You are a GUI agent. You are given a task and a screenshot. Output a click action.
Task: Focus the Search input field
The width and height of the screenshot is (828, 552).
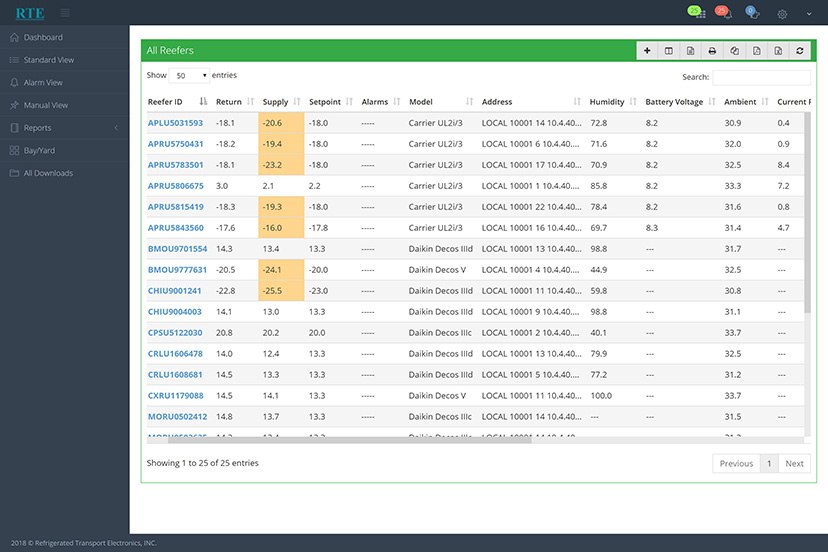pos(761,77)
